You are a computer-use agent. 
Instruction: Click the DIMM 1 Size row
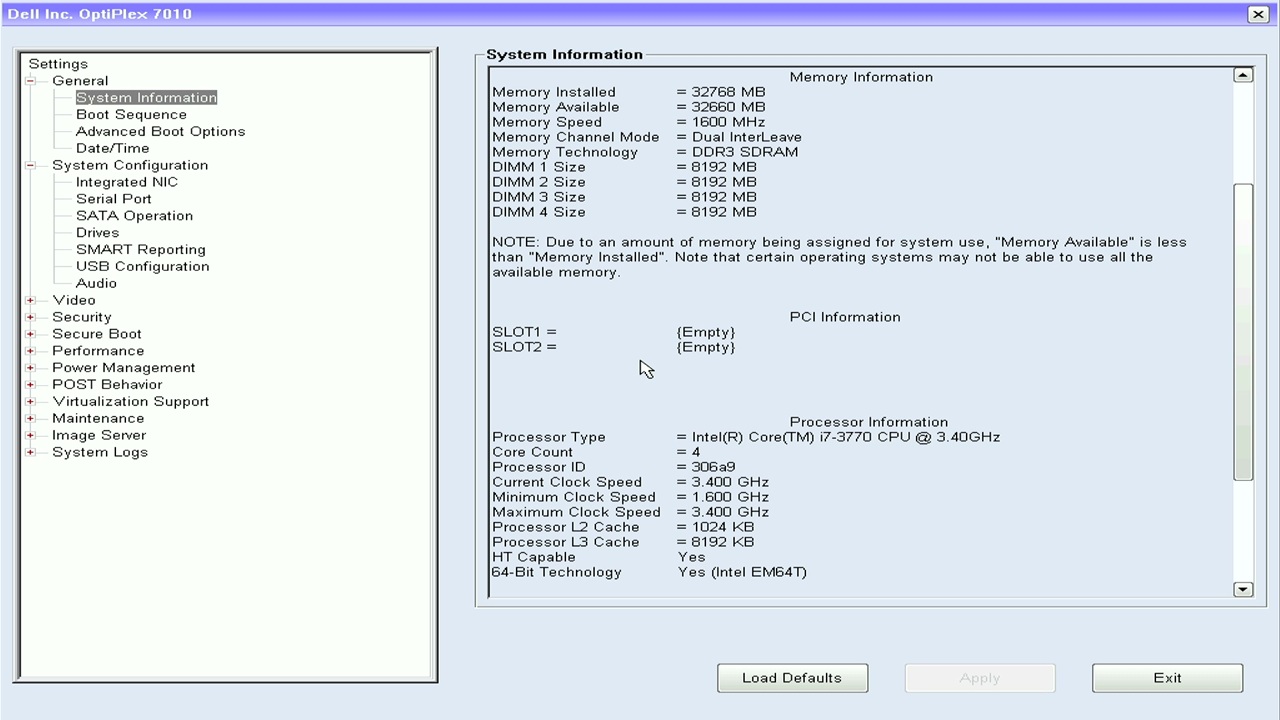[x=625, y=167]
